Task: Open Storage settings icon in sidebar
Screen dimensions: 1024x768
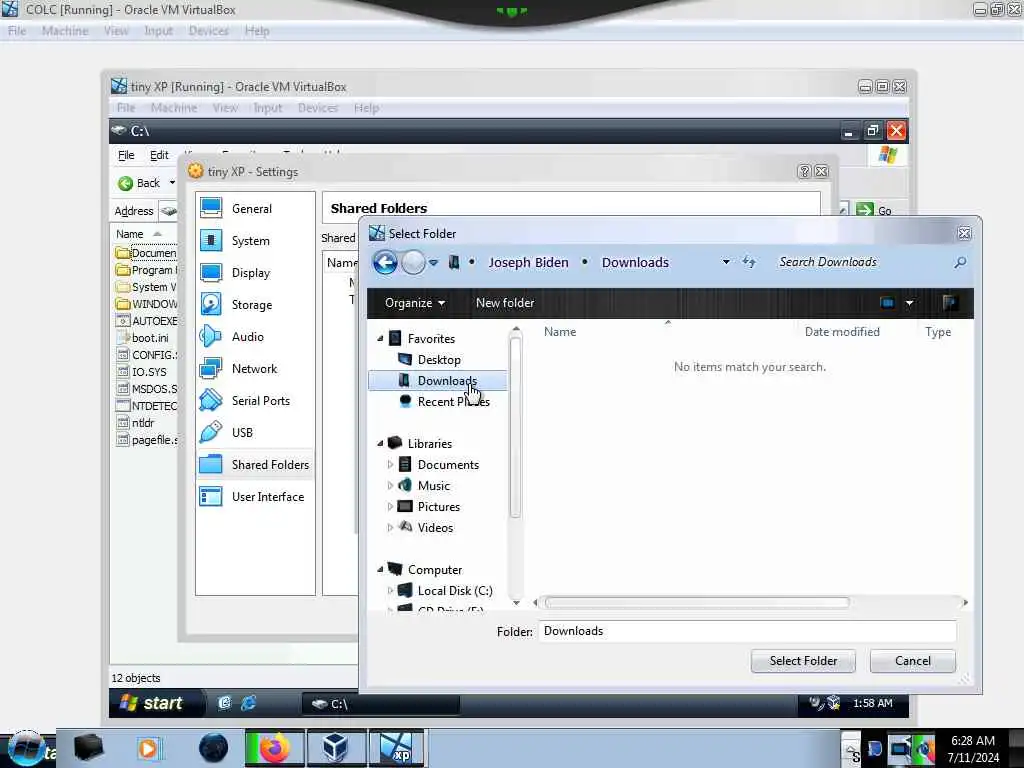Action: 211,304
